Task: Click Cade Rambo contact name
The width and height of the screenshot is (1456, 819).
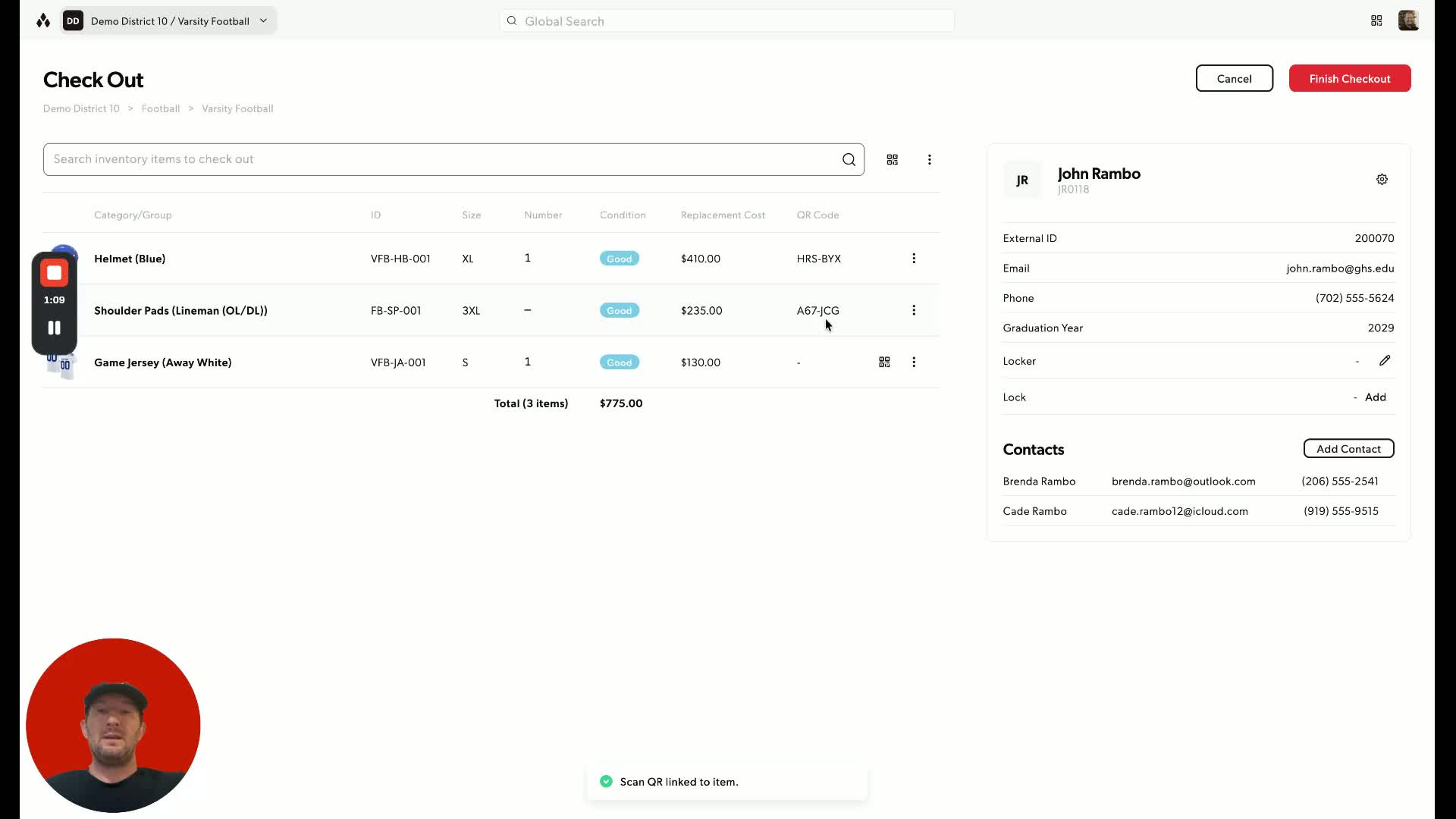Action: click(1034, 511)
